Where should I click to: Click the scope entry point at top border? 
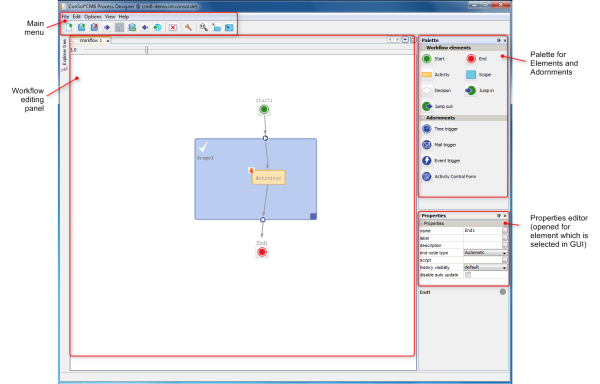[x=265, y=138]
